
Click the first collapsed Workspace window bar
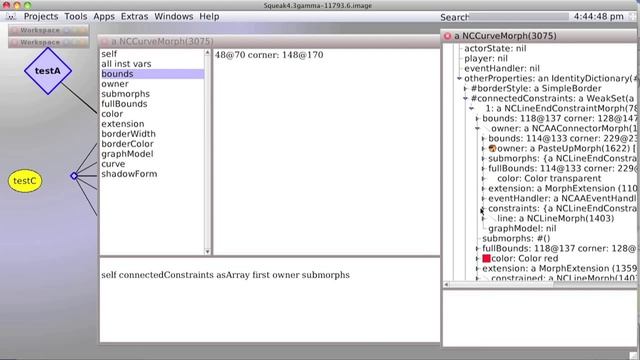(x=49, y=30)
